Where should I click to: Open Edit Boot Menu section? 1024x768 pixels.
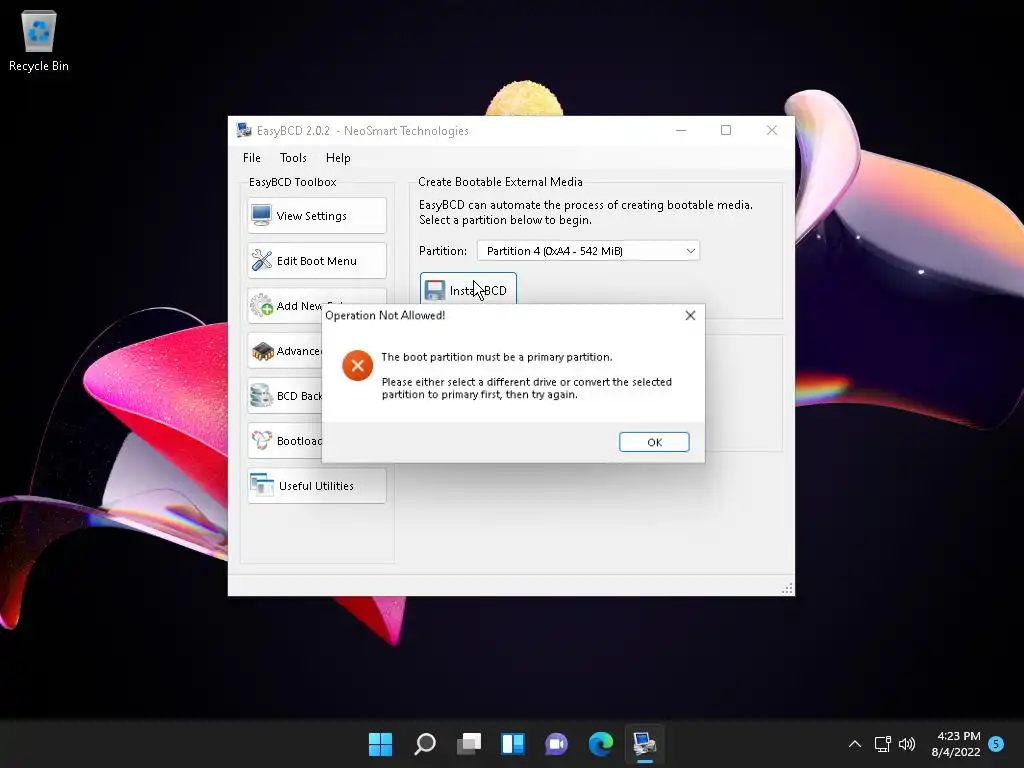317,261
